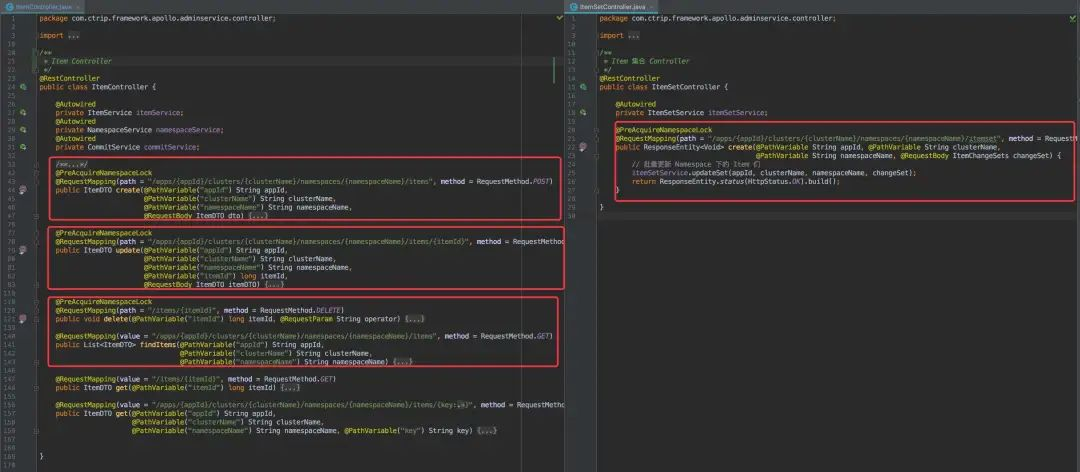Click @RestController annotation in ItemController.java
Screen dimensions: 1080x472
pyautogui.click(x=70, y=79)
